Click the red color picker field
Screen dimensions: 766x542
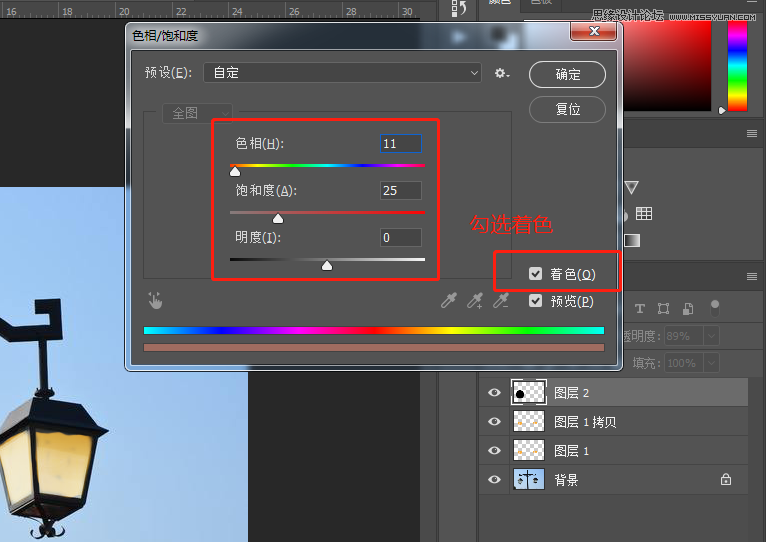667,66
